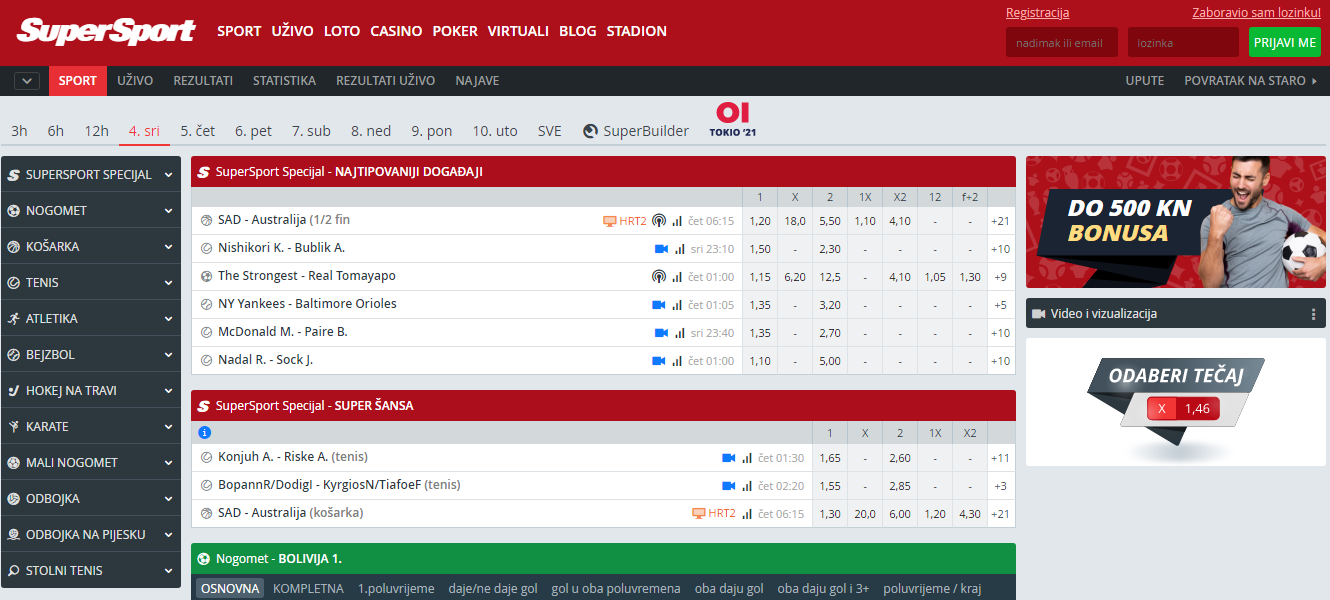Image resolution: width=1330 pixels, height=600 pixels.
Task: Click the lozinka password field
Action: (x=1183, y=42)
